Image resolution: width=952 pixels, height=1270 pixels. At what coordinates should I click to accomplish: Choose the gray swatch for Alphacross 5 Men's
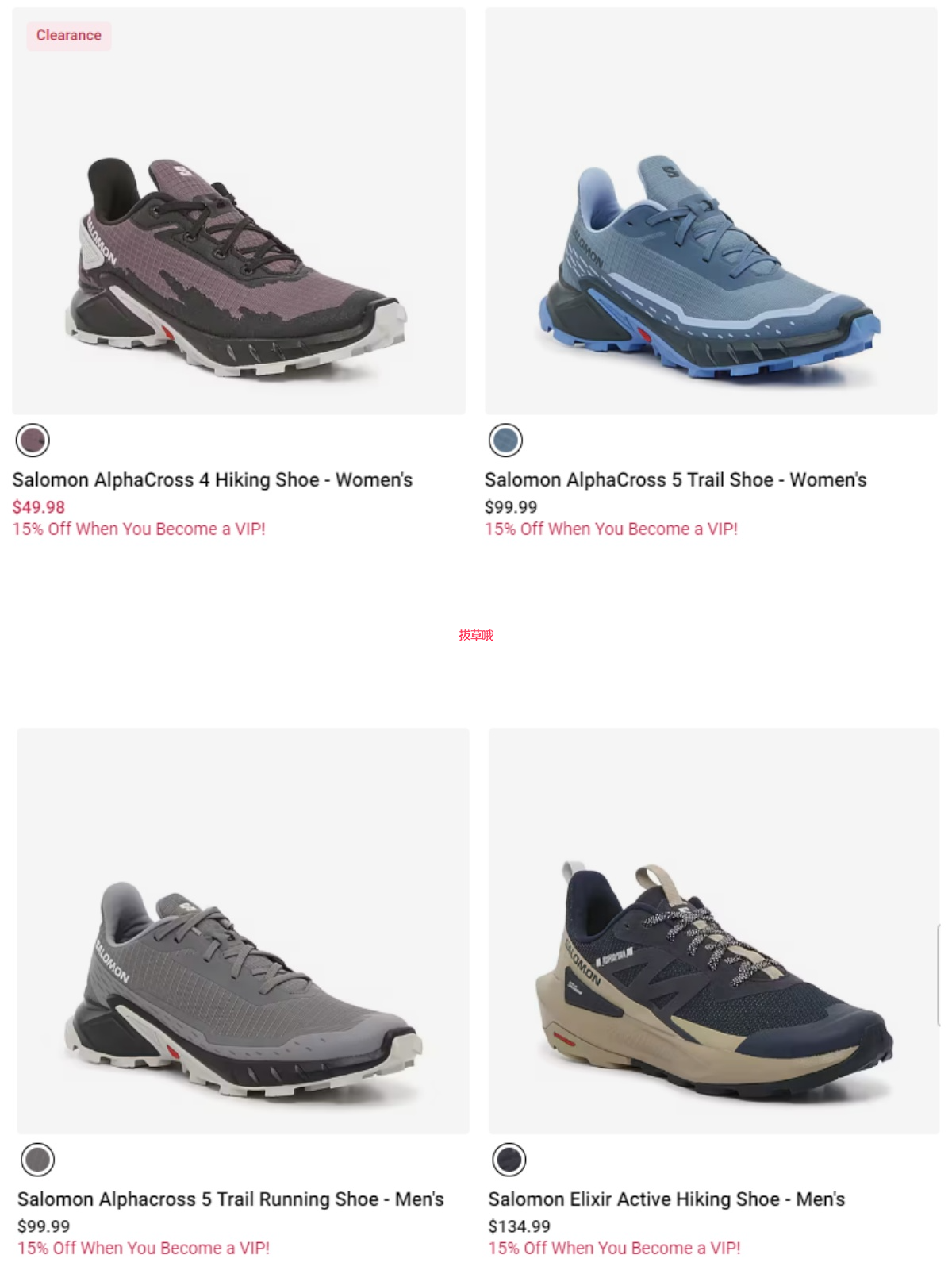click(37, 1160)
